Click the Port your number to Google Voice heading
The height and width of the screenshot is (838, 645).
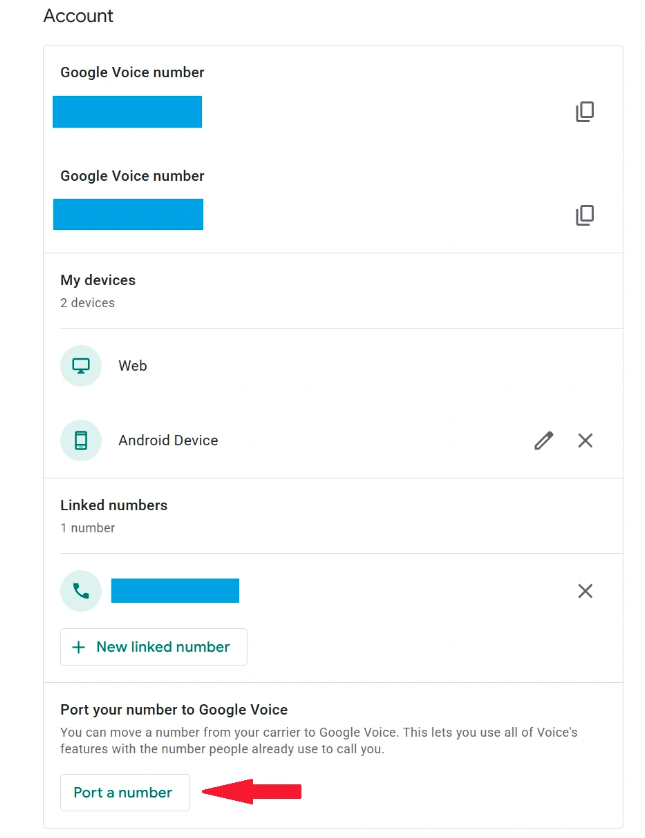(174, 710)
